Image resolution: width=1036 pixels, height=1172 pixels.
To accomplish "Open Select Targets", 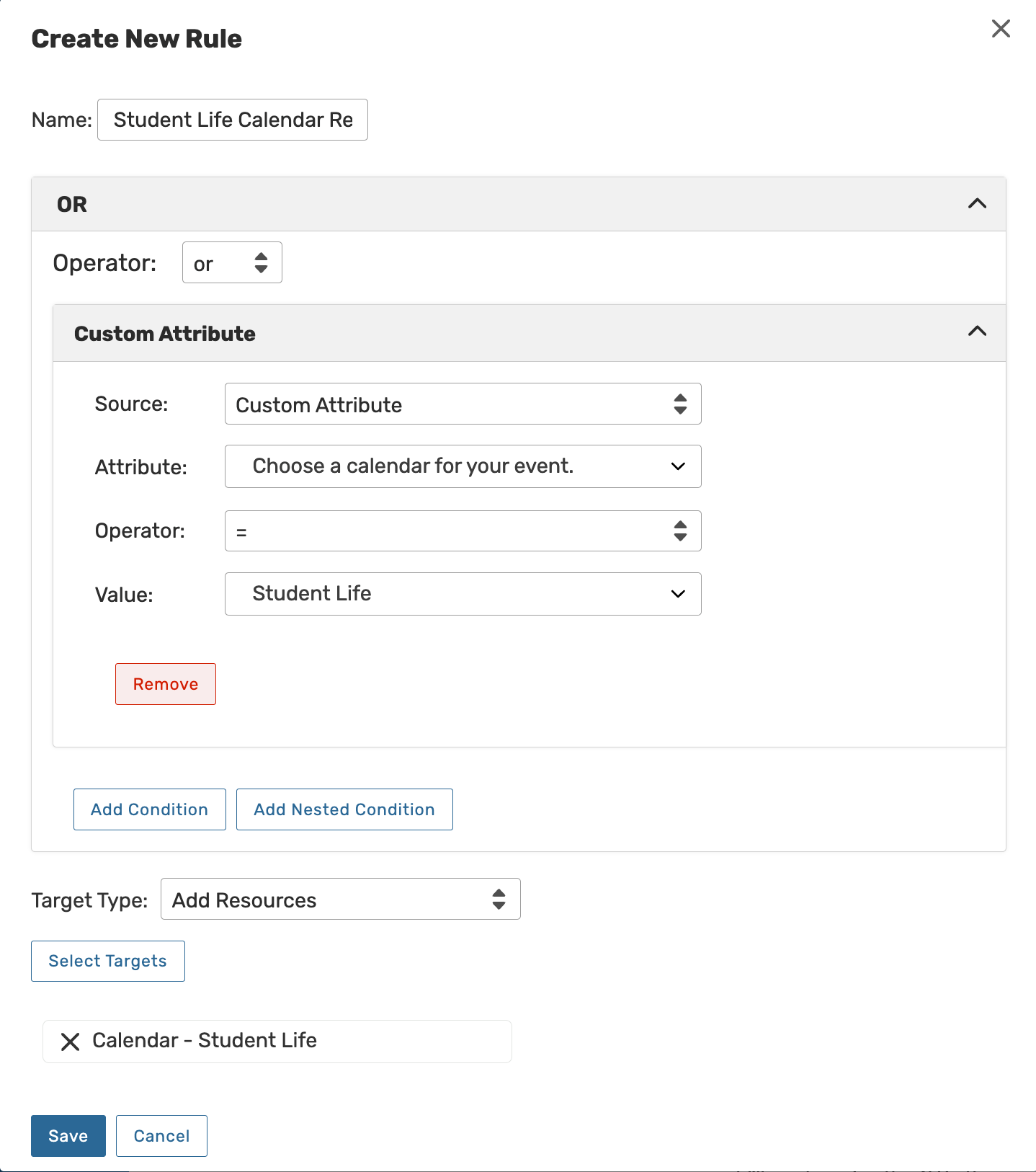I will point(108,961).
